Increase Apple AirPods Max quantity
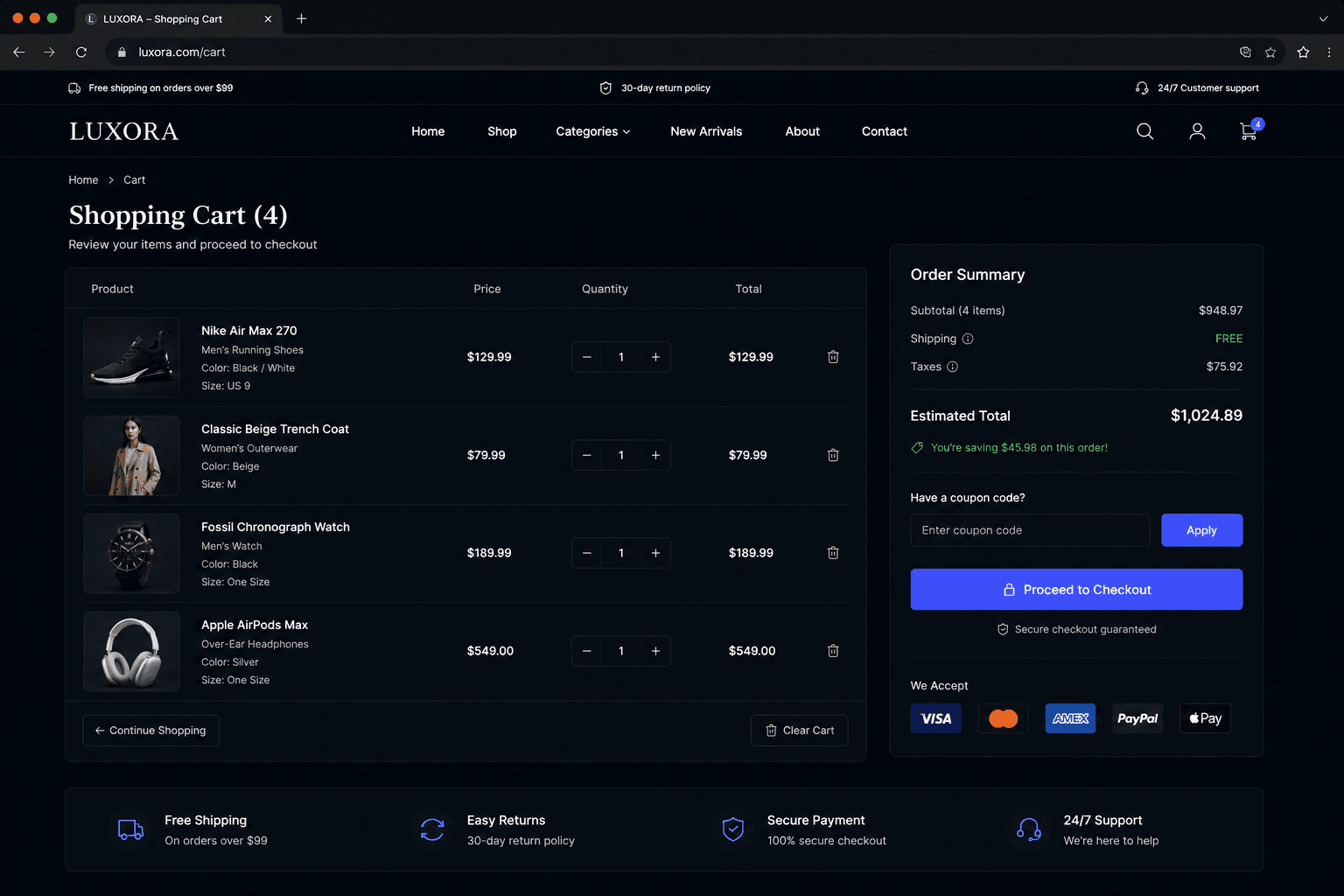The height and width of the screenshot is (896, 1344). 655,651
